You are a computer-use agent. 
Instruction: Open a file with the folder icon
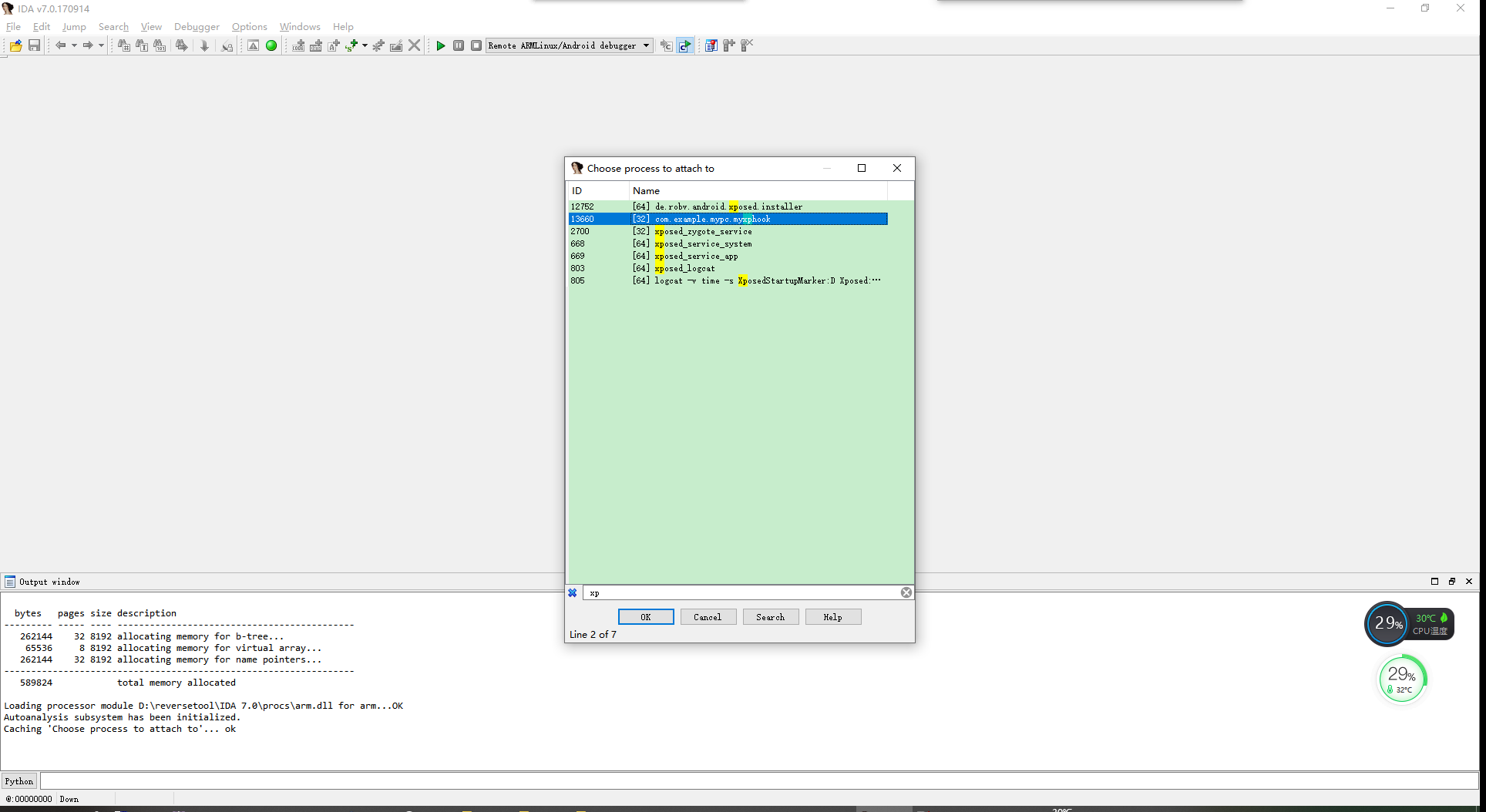[x=15, y=45]
